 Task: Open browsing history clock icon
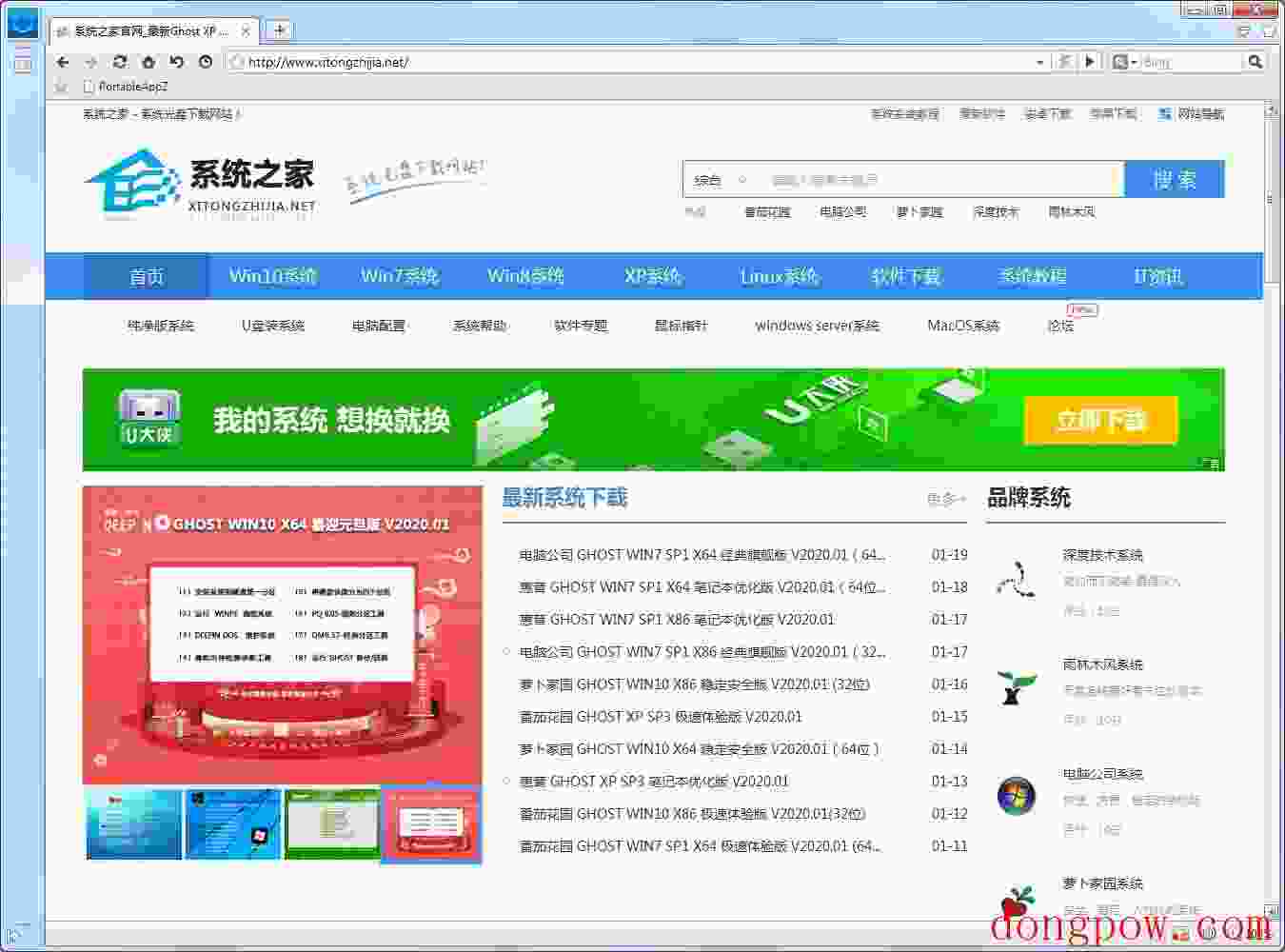[x=206, y=62]
